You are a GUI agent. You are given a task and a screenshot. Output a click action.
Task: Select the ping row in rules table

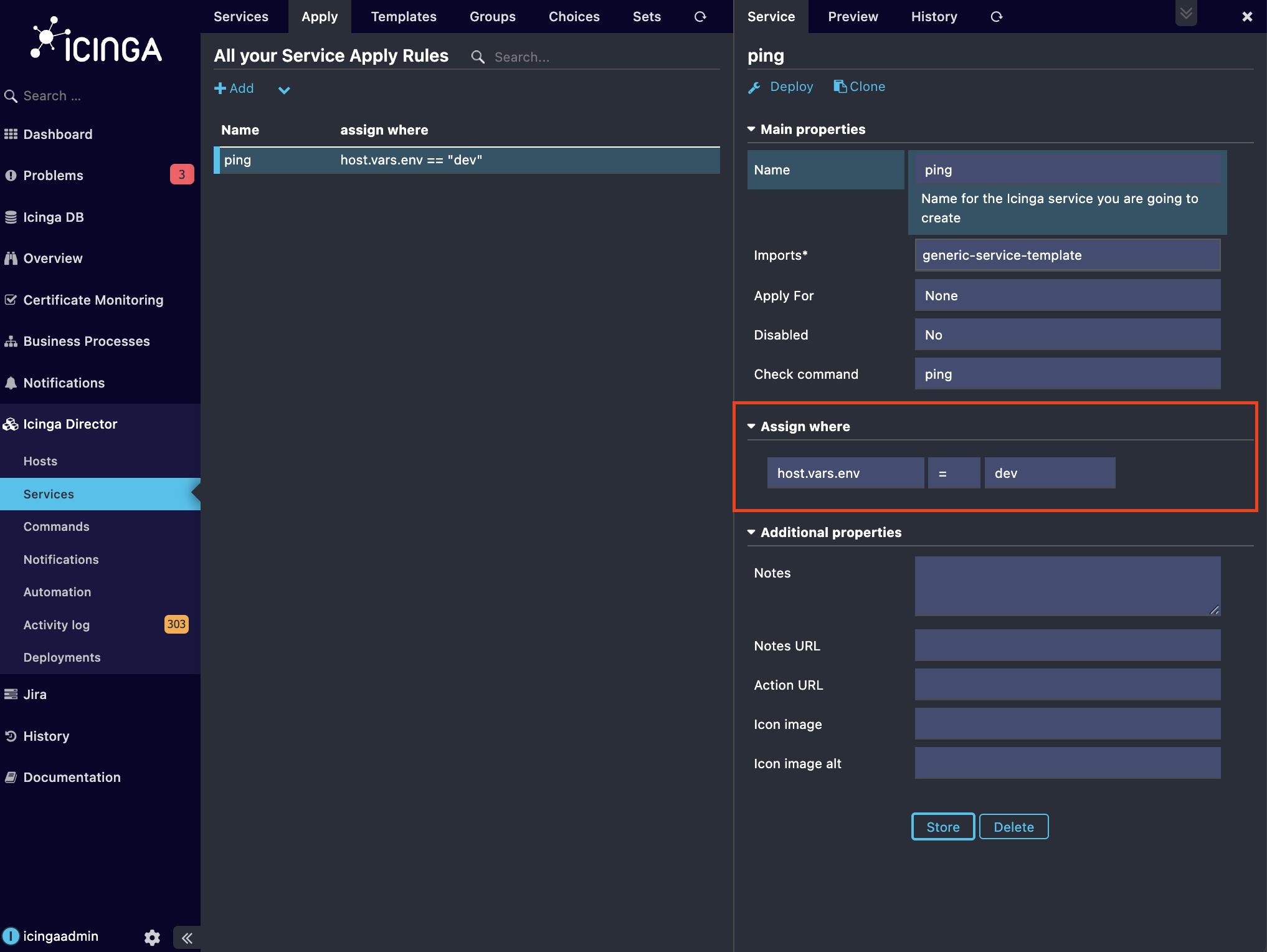pyautogui.click(x=467, y=160)
